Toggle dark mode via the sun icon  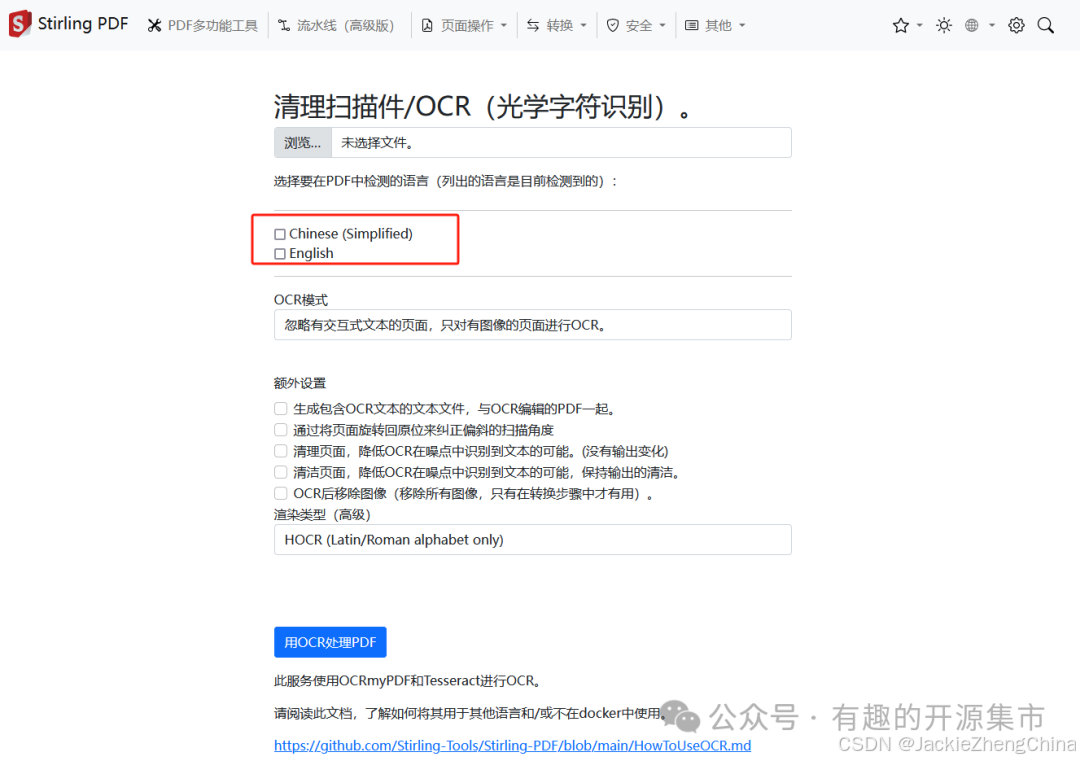pos(944,25)
